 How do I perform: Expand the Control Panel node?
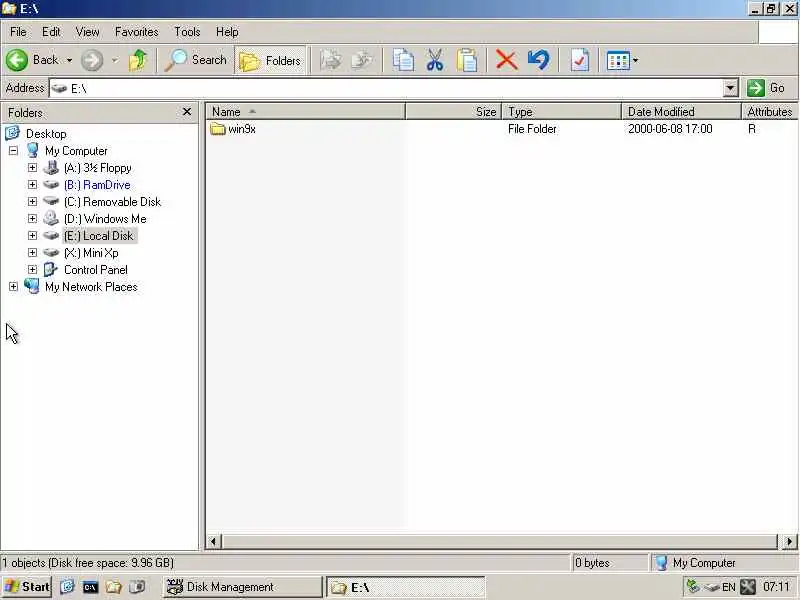point(32,269)
